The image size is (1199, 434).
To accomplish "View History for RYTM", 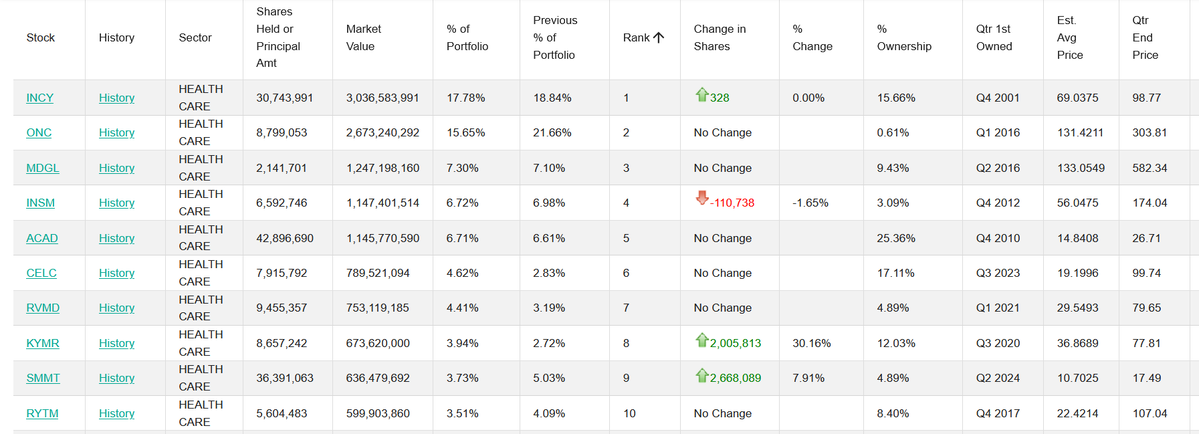I will coord(116,414).
